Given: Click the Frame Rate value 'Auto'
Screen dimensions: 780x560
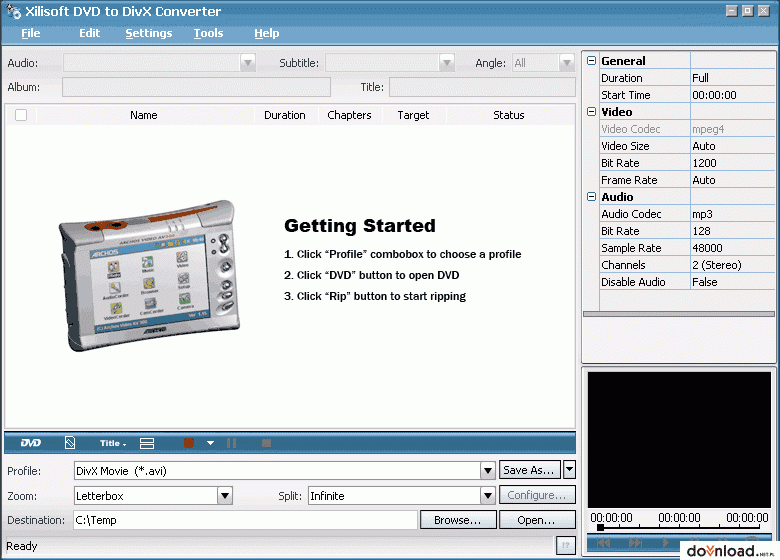Looking at the screenshot, I should point(732,180).
